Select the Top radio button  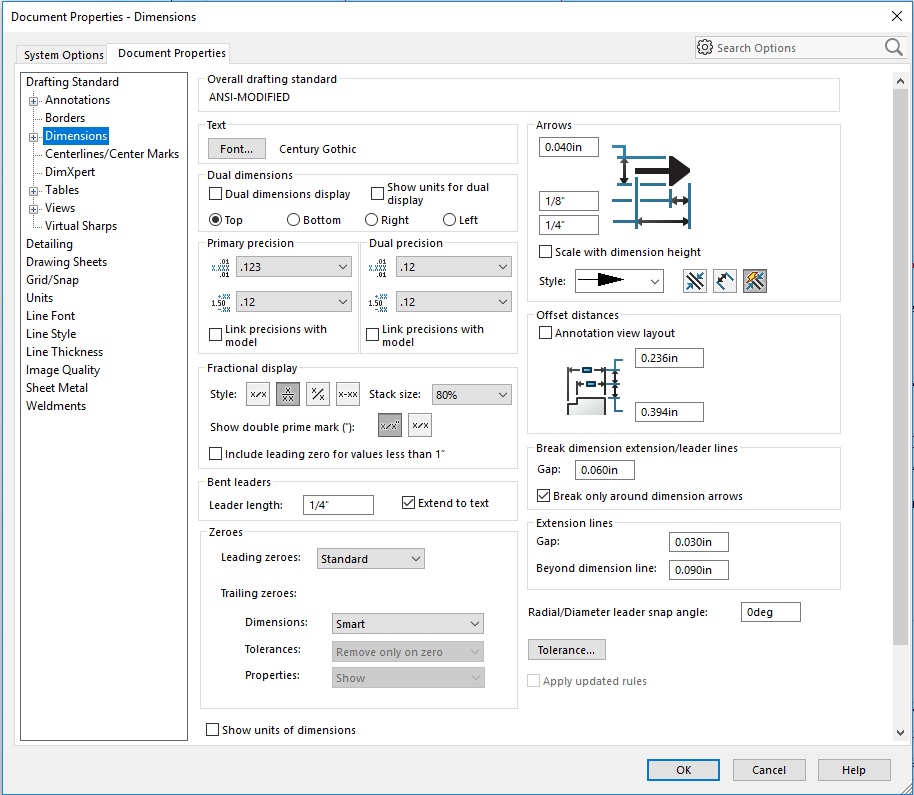[x=215, y=220]
